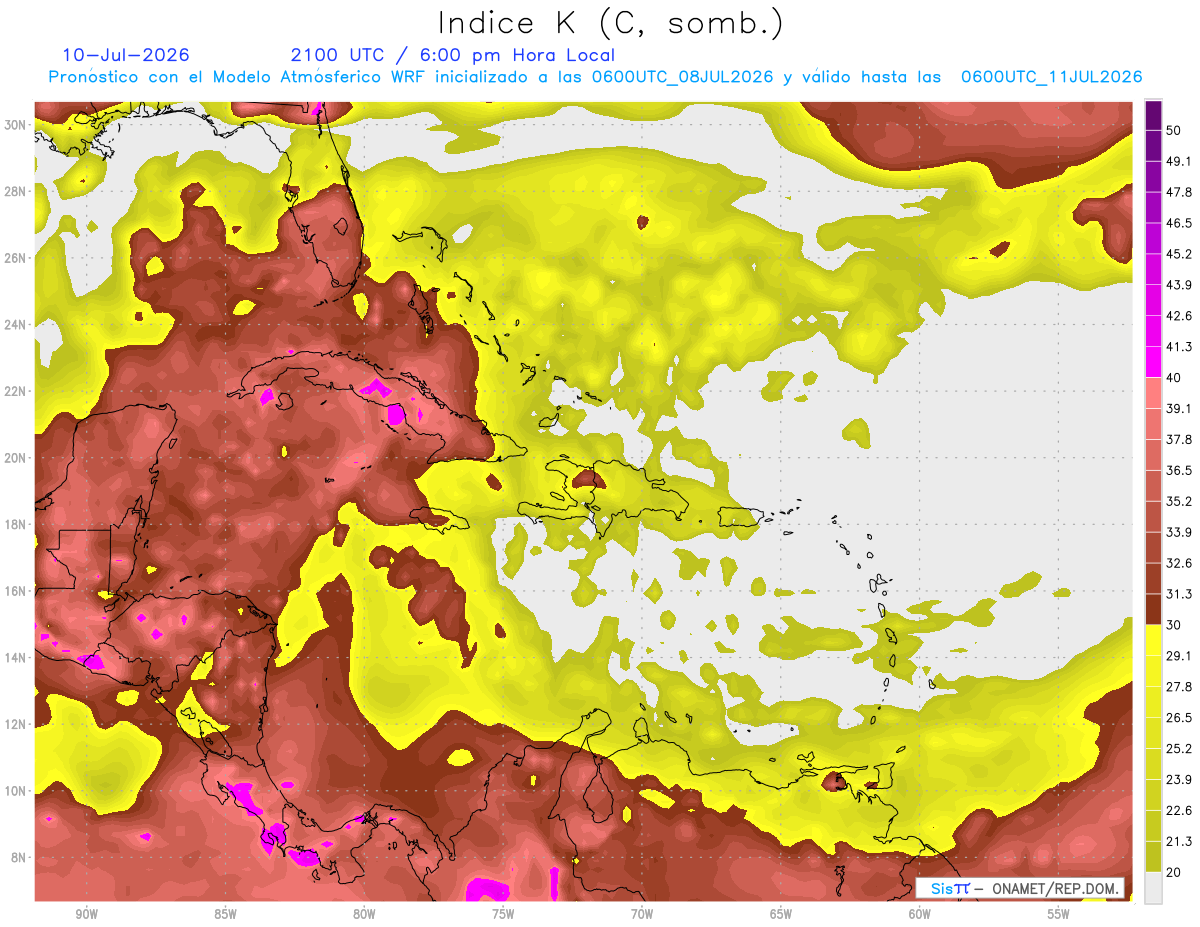Screen dimensions: 1200x927
Task: Click the color scale value 29.1
Action: (x=1180, y=655)
